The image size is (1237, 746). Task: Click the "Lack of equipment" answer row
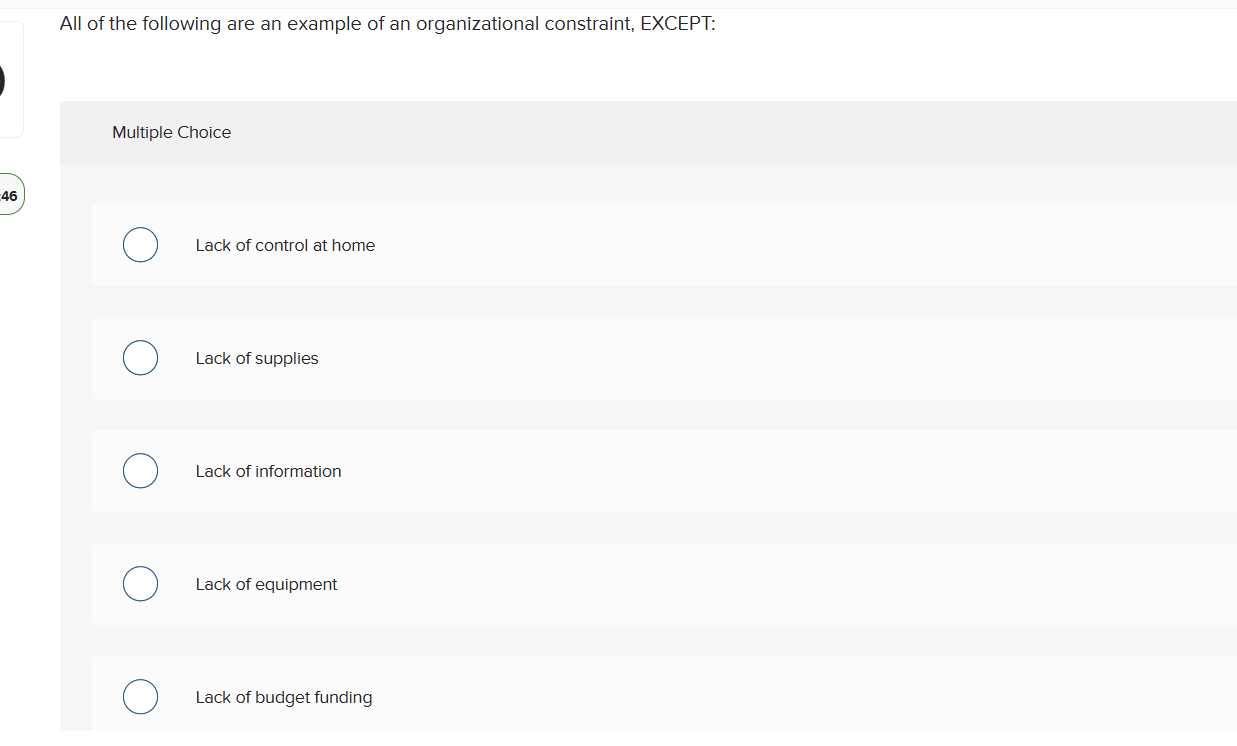tap(500, 583)
